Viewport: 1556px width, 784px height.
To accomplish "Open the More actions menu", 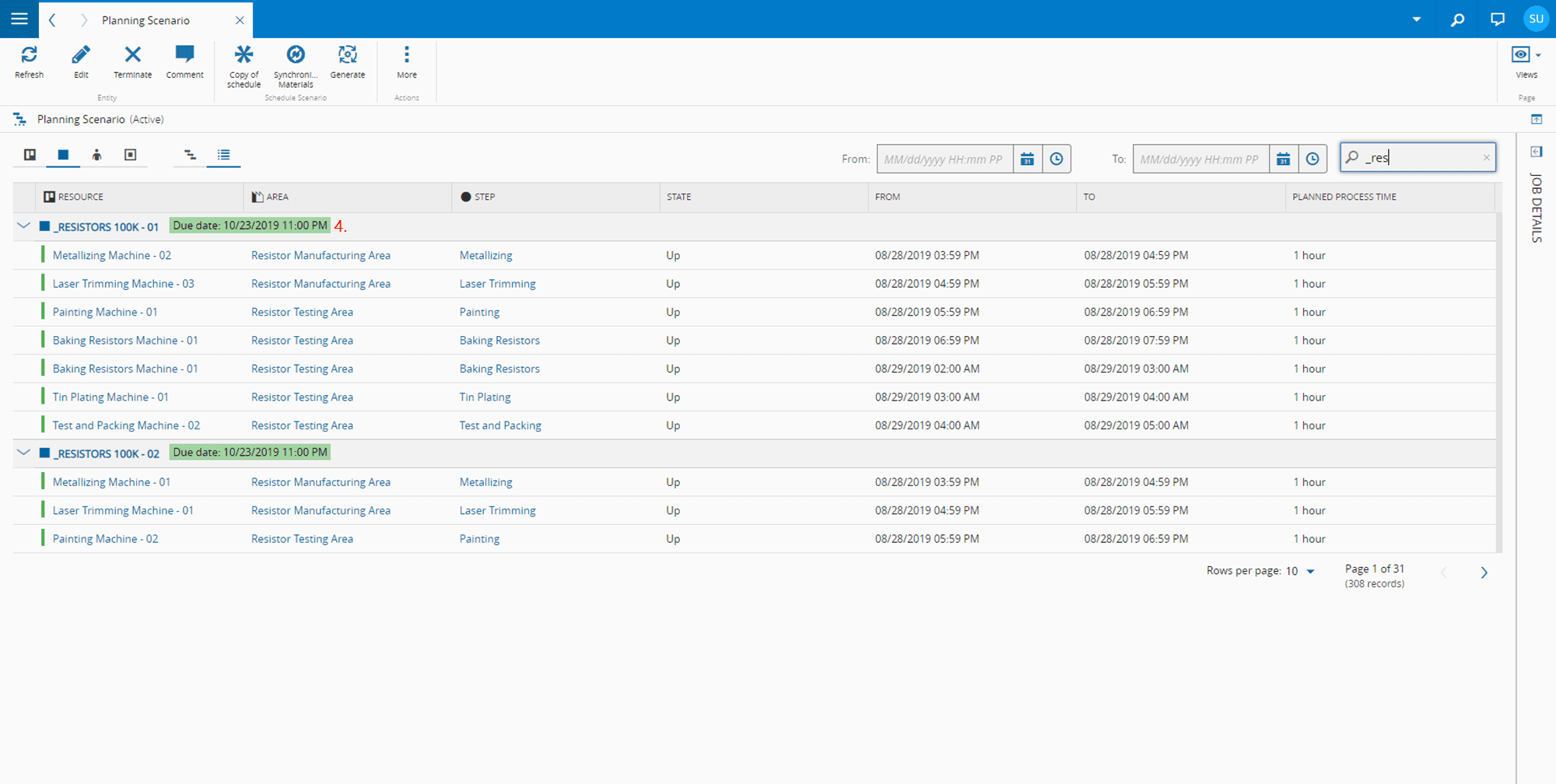I will click(406, 55).
